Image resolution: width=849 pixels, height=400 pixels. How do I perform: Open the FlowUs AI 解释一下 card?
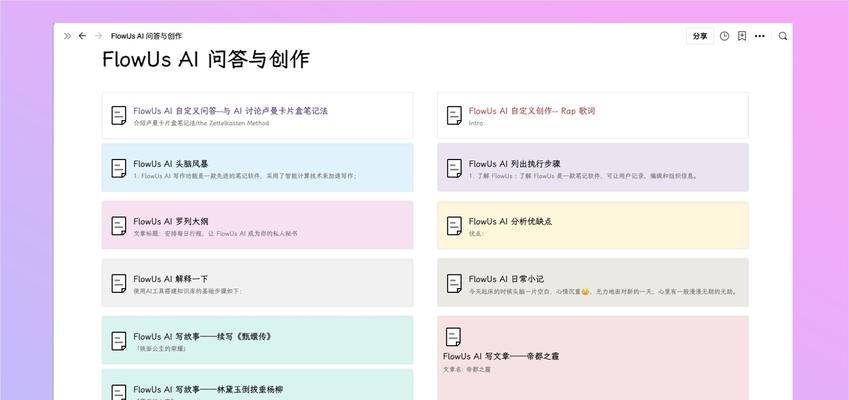257,283
